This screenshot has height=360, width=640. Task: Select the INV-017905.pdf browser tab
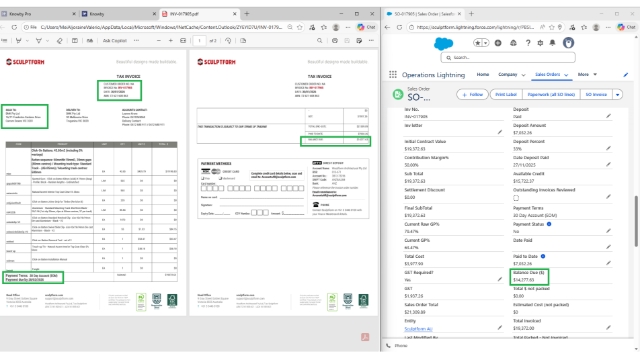[200, 14]
